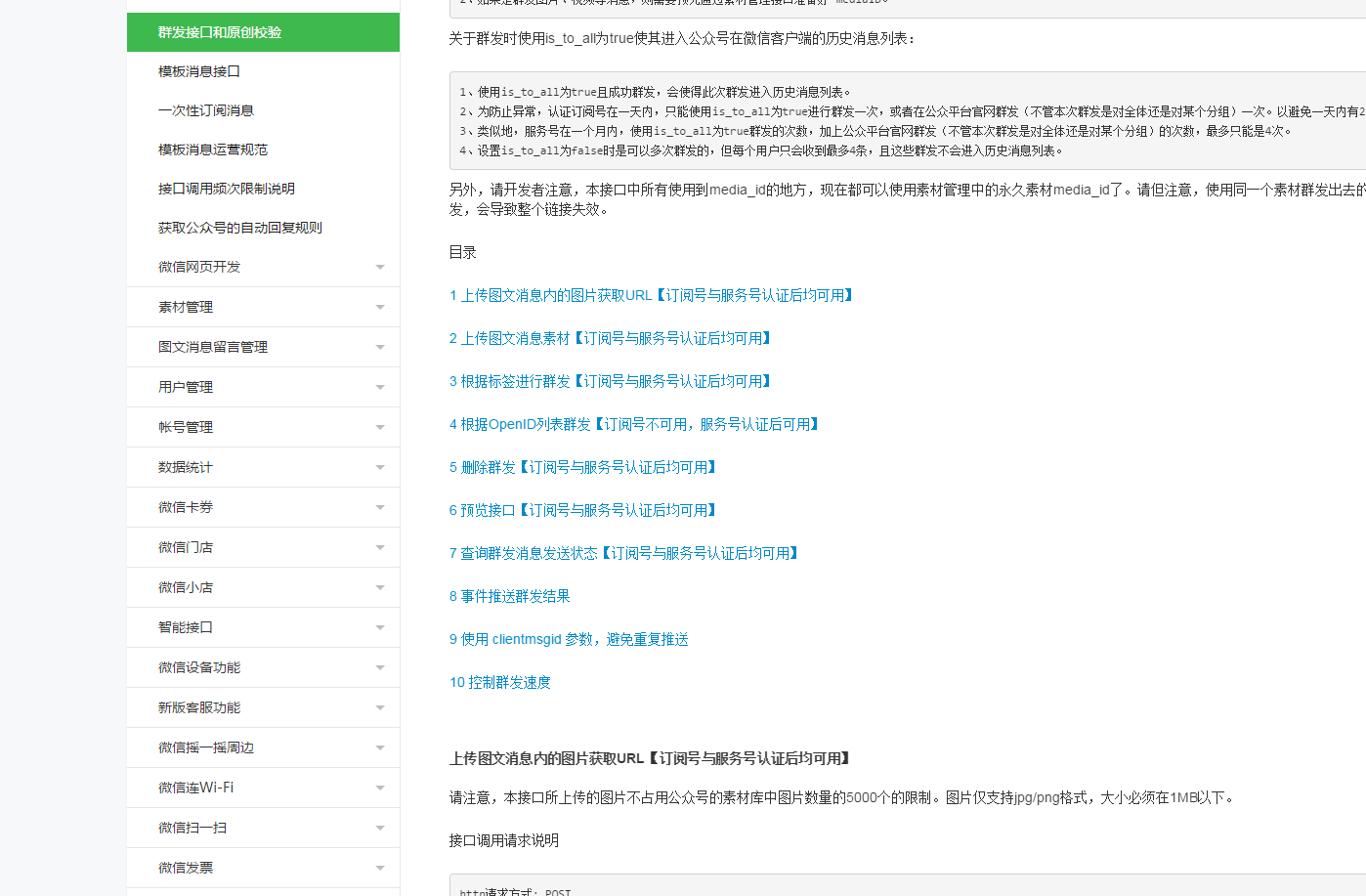Viewport: 1366px width, 896px height.
Task: Expand 微信发票 section arrow
Action: [380, 869]
